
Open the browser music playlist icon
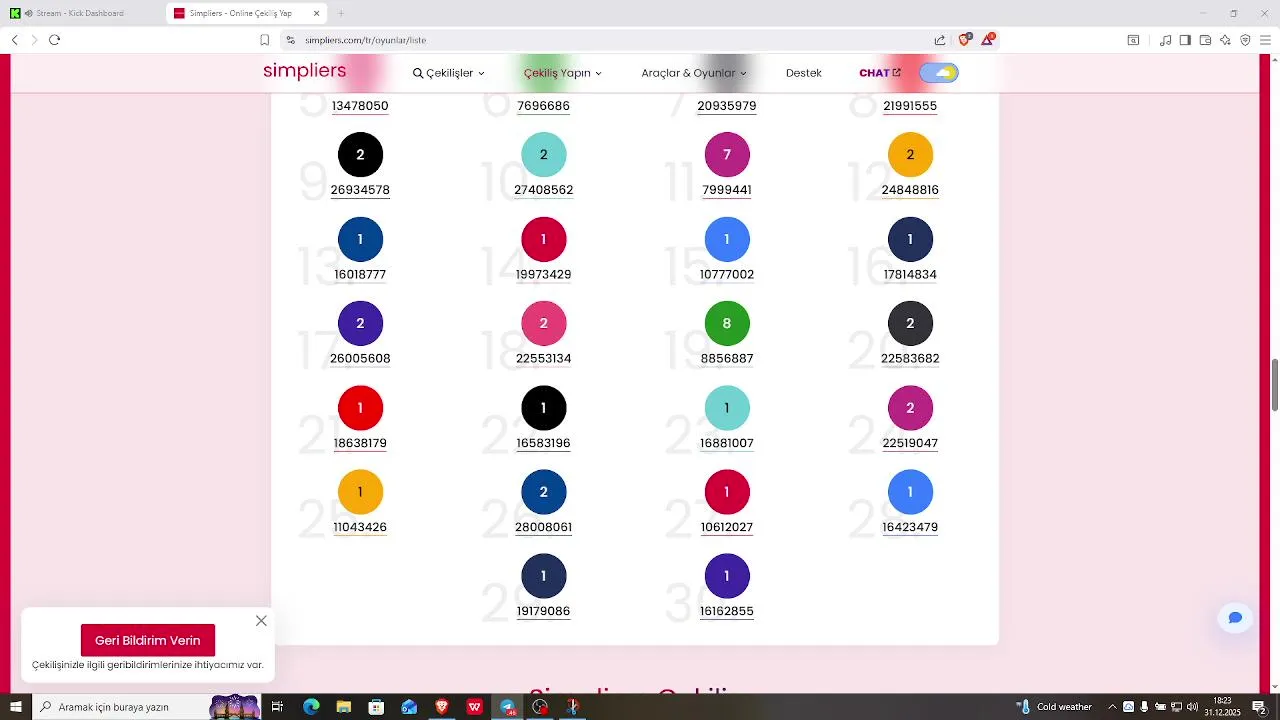1165,40
